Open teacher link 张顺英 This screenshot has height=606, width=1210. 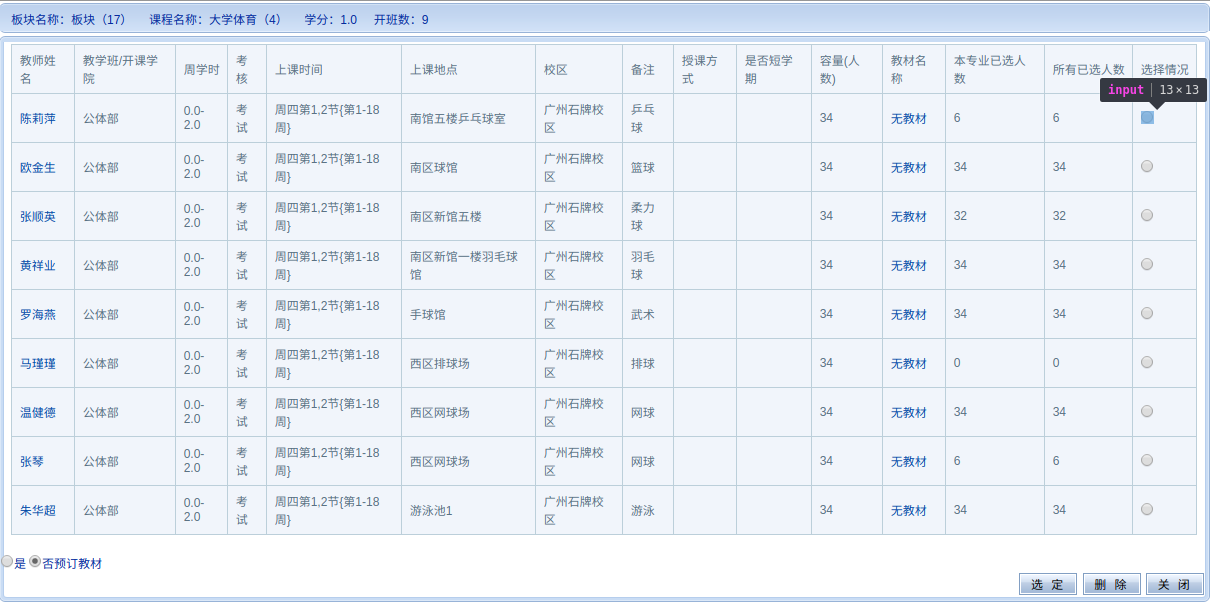(x=38, y=216)
